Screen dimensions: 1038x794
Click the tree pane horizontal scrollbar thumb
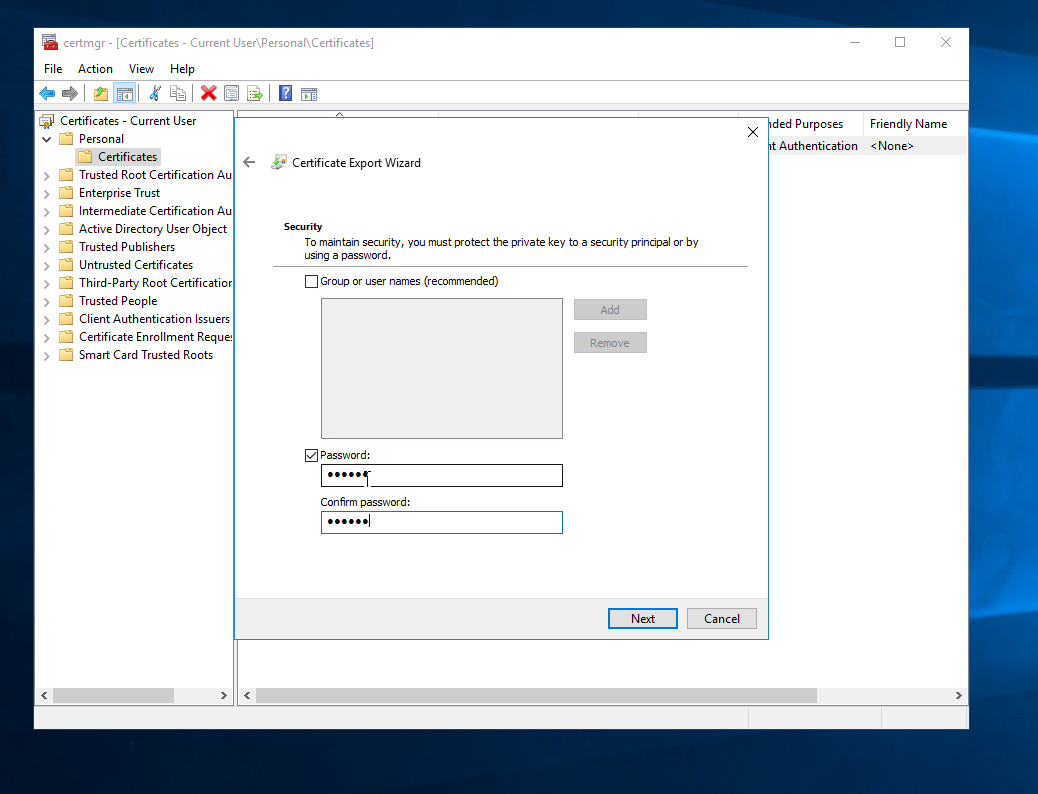click(x=113, y=695)
